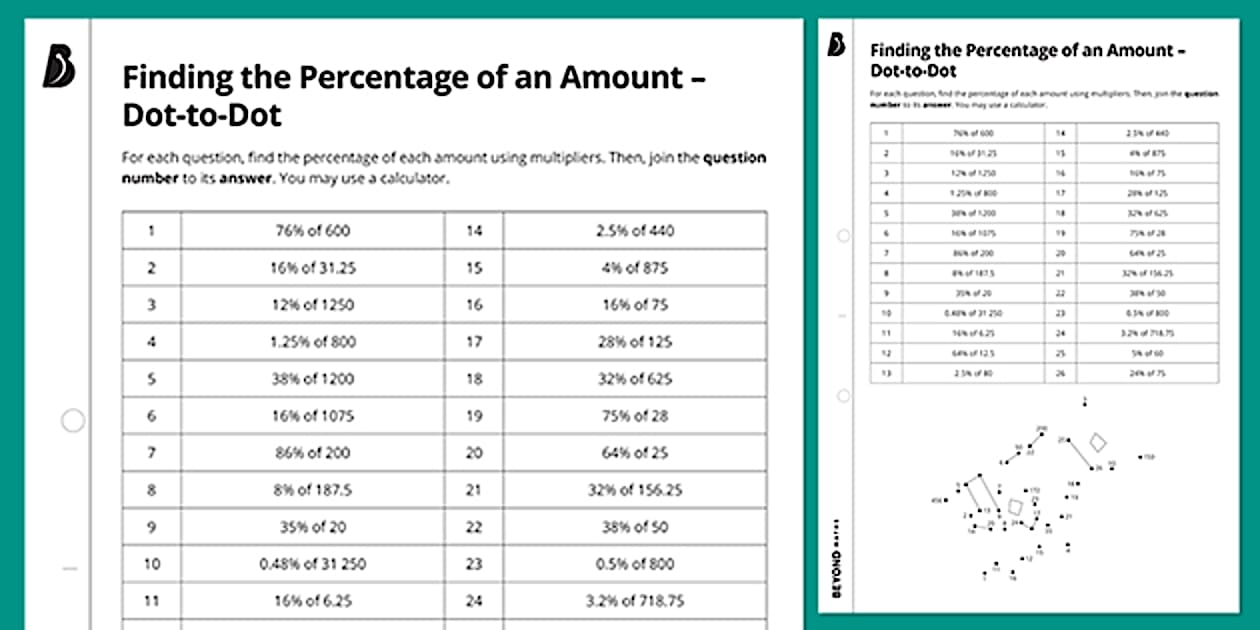Click the large worksheet title heading

[414, 97]
